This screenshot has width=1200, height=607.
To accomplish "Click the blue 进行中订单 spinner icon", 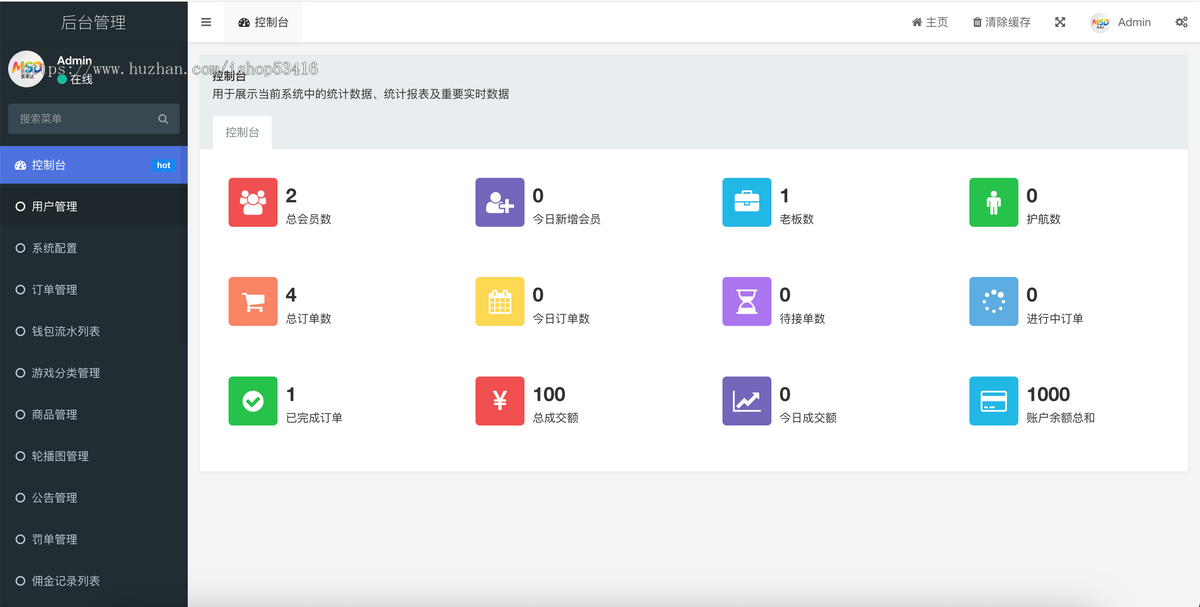I will point(994,302).
